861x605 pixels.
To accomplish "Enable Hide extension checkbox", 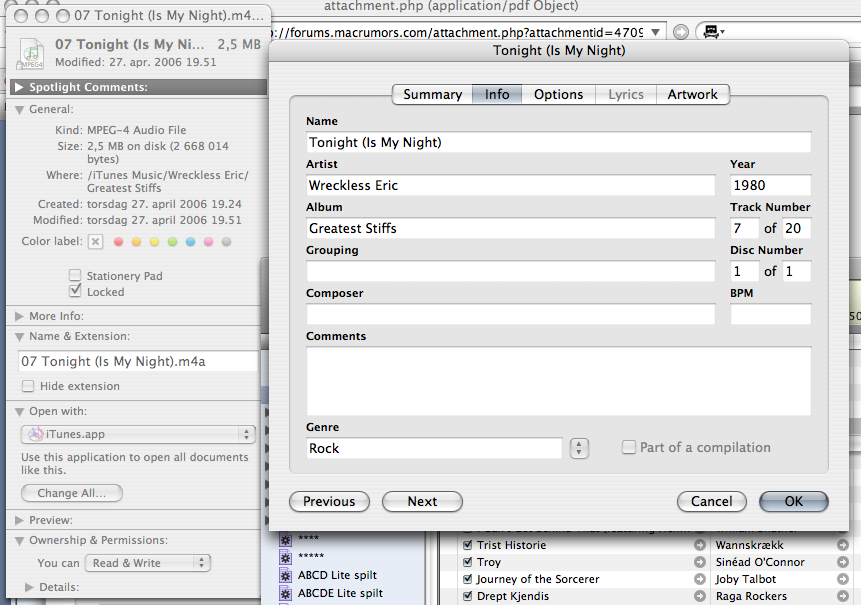I will coord(28,386).
